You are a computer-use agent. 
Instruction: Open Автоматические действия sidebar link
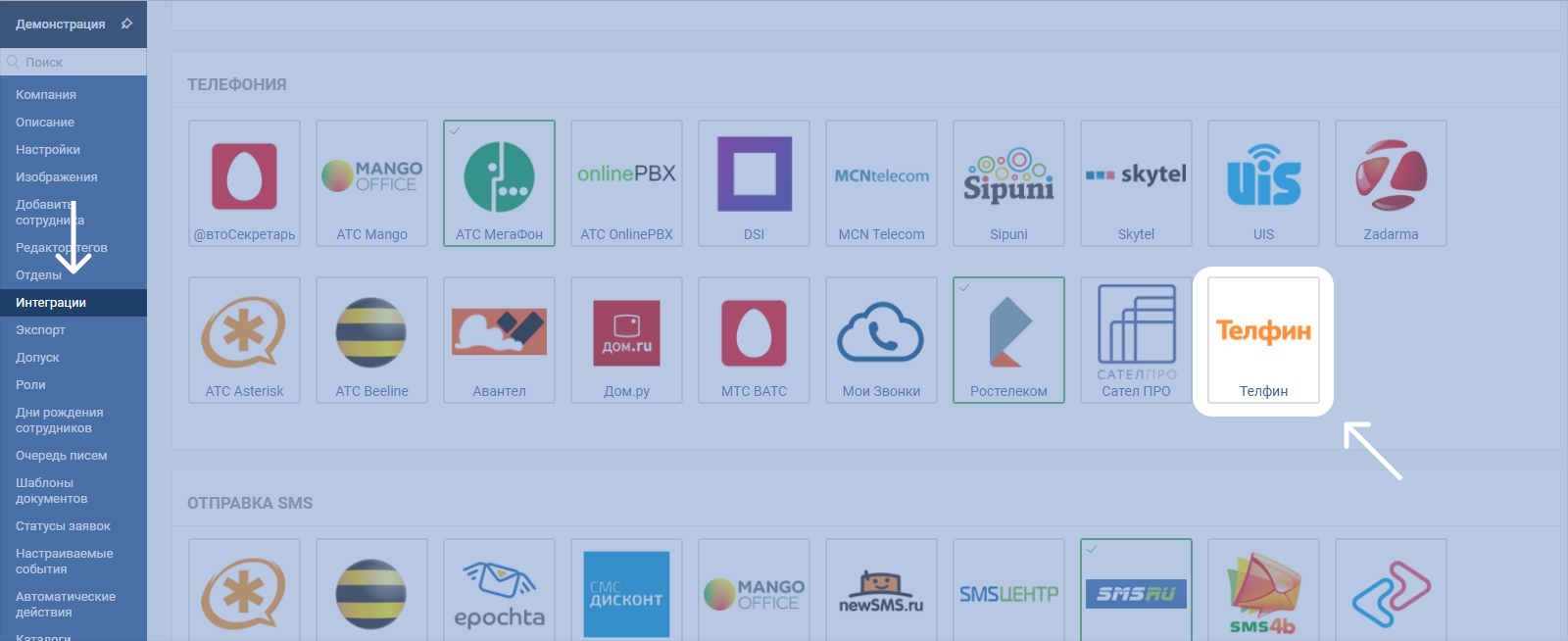pos(65,605)
